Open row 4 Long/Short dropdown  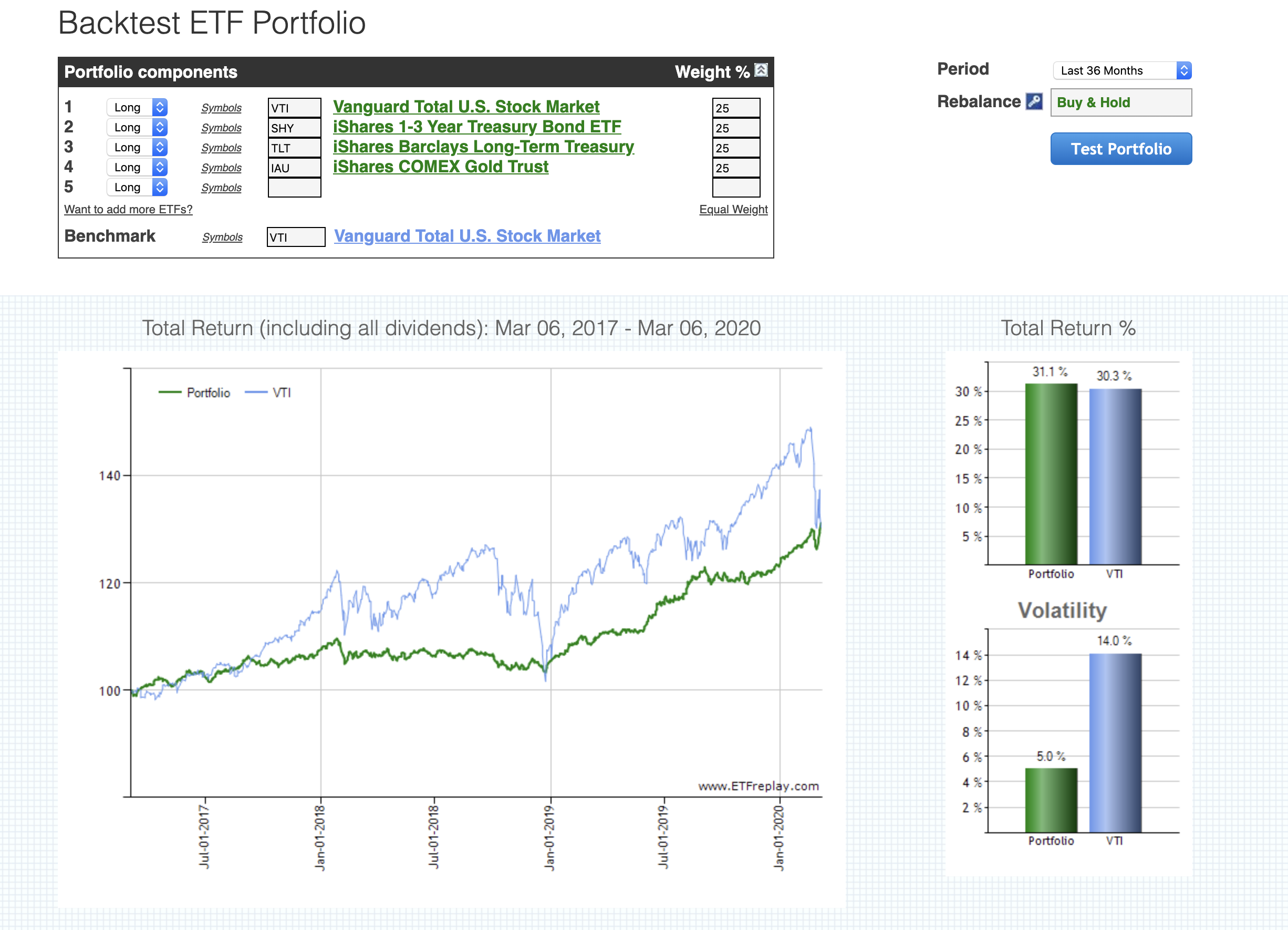[x=137, y=167]
